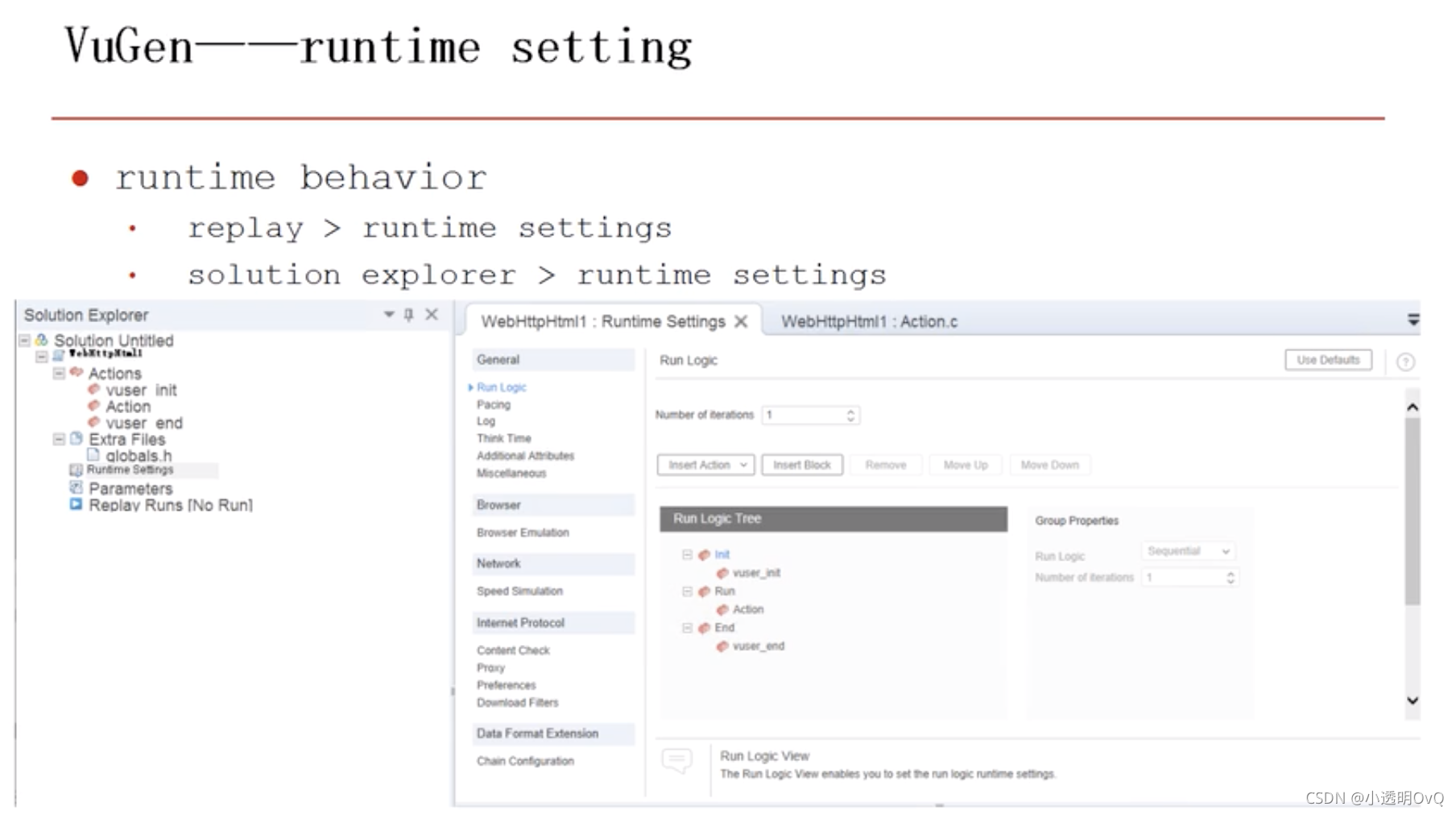This screenshot has width=1456, height=815.
Task: Click the Run node icon in Run Logic Tree
Action: pos(705,591)
